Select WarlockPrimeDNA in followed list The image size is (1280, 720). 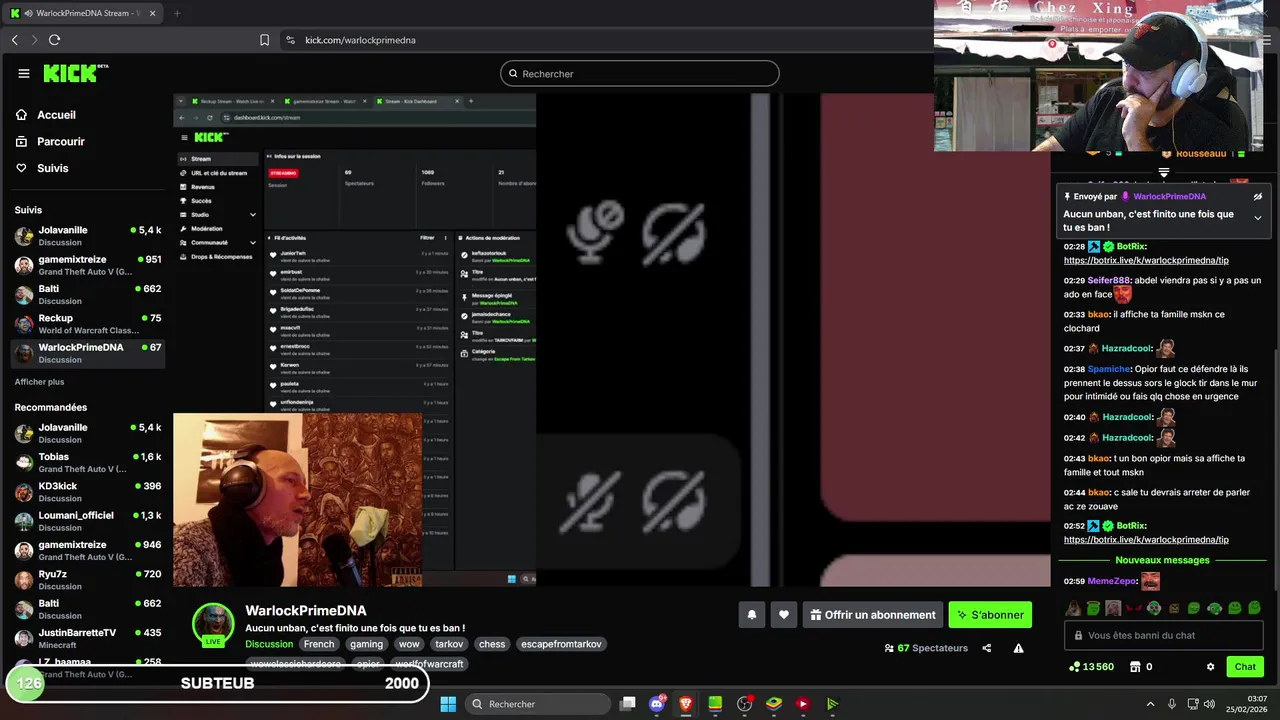click(x=87, y=353)
